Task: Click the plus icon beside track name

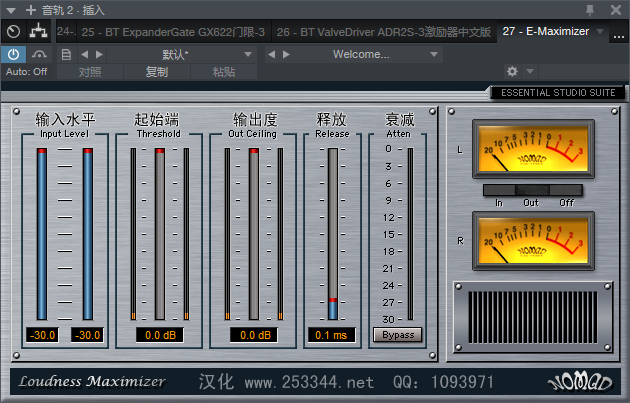Action: coord(30,9)
